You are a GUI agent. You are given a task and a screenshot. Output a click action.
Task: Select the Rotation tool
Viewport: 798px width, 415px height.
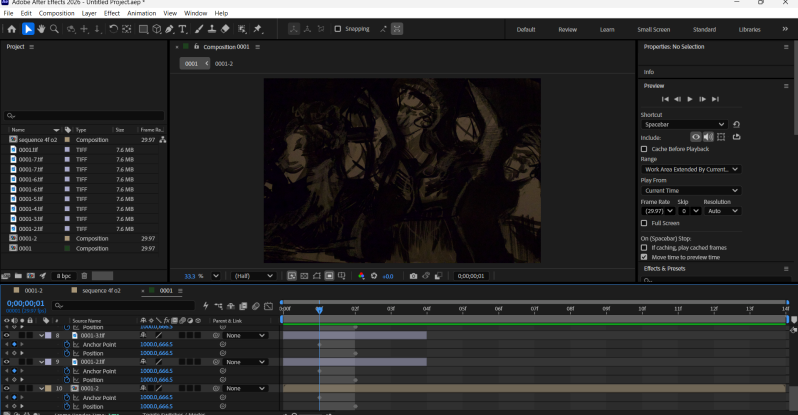(x=113, y=29)
